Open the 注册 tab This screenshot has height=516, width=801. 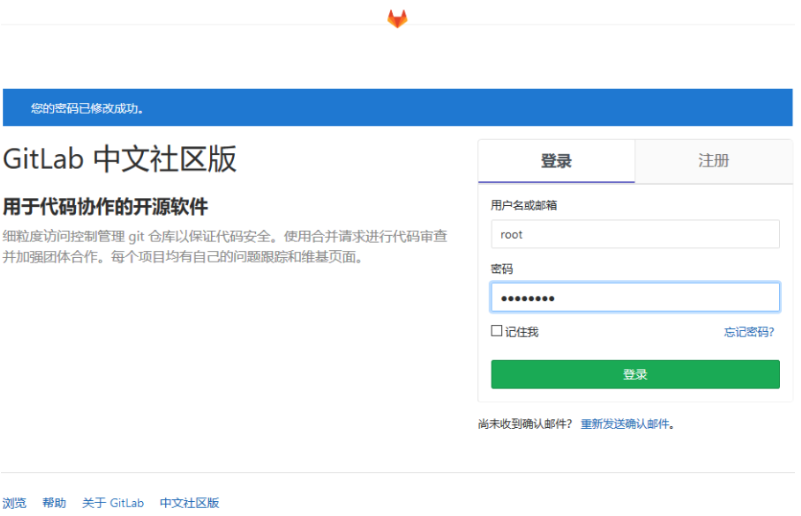point(713,161)
